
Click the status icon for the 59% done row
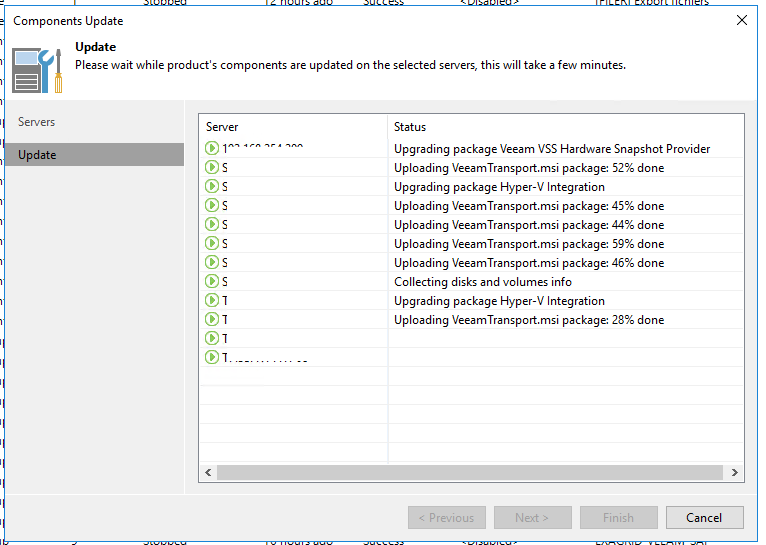tap(212, 243)
